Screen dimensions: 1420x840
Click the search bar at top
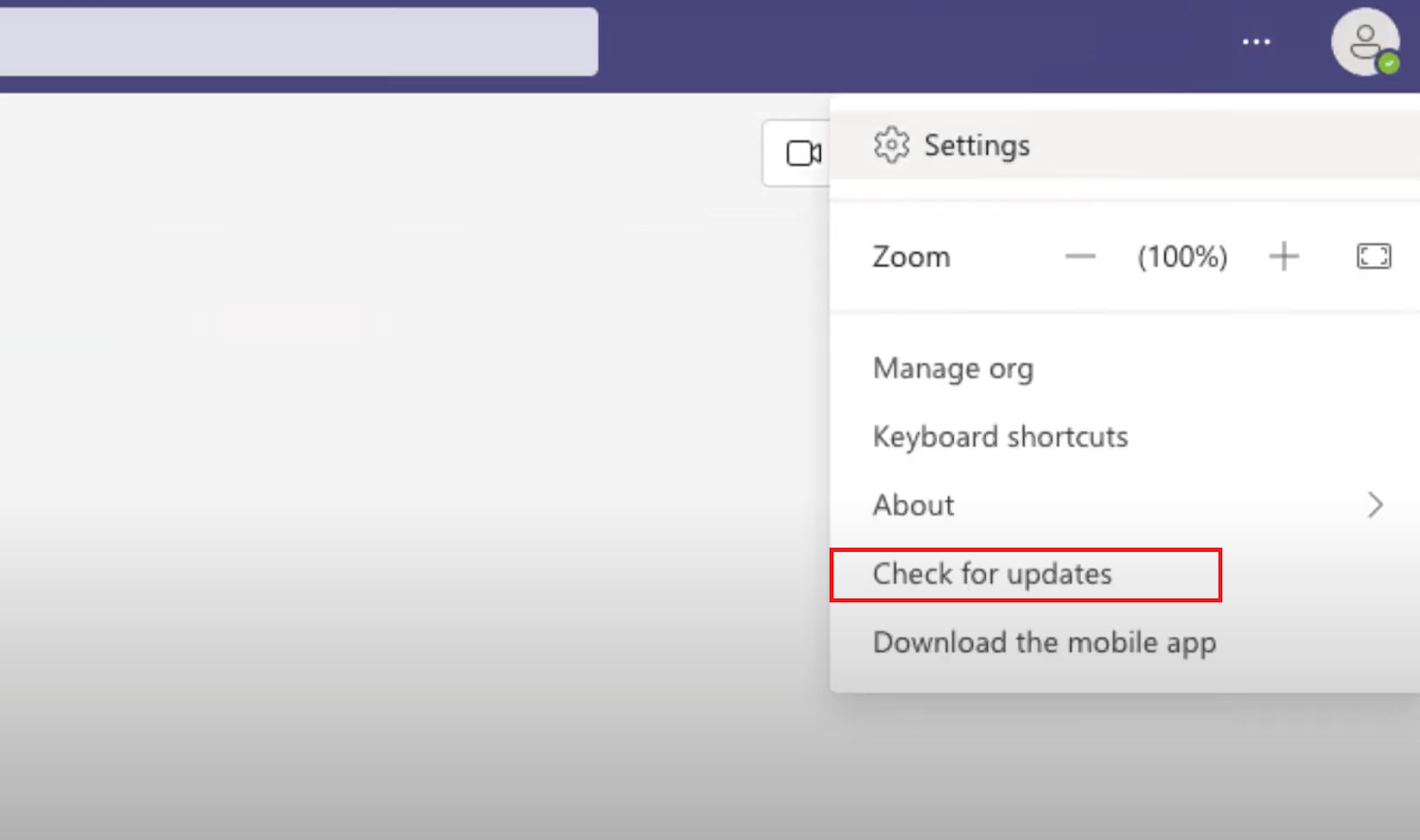click(x=298, y=42)
